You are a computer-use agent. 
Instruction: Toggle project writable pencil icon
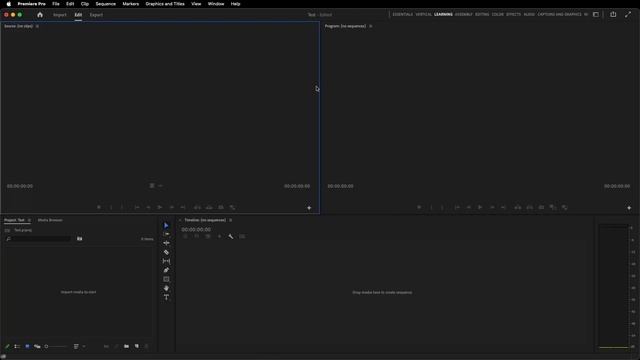click(x=7, y=346)
